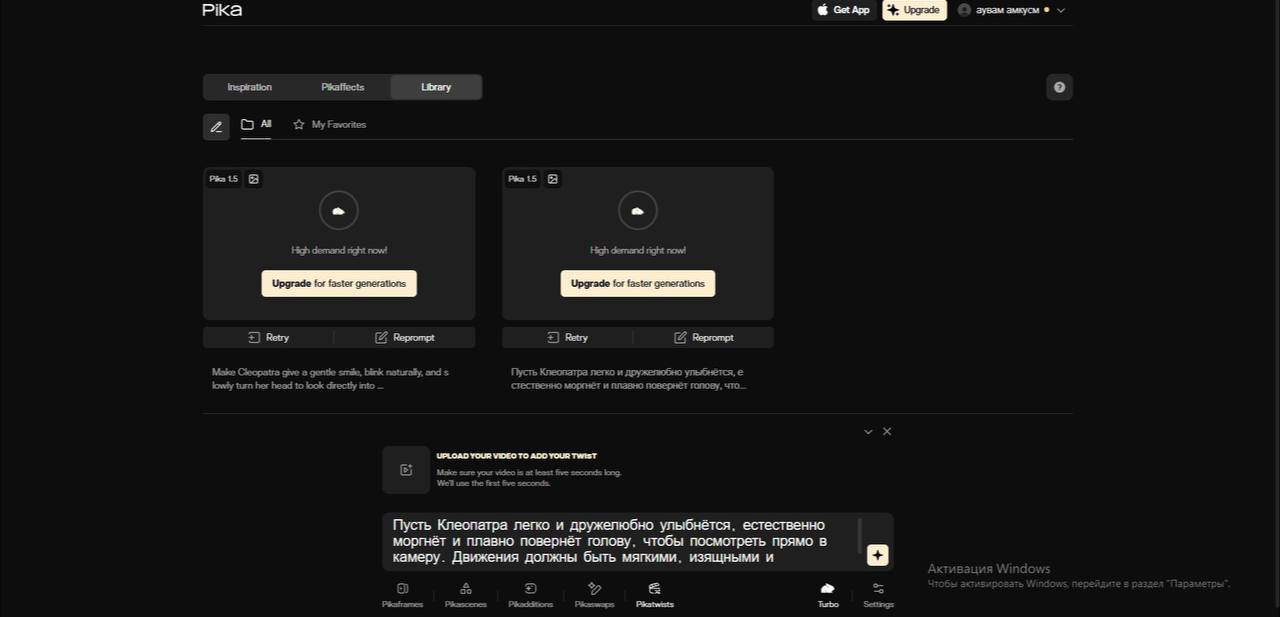Click the prompt field scrollbar
Viewport: 1280px width, 617px height.
pyautogui.click(x=859, y=535)
